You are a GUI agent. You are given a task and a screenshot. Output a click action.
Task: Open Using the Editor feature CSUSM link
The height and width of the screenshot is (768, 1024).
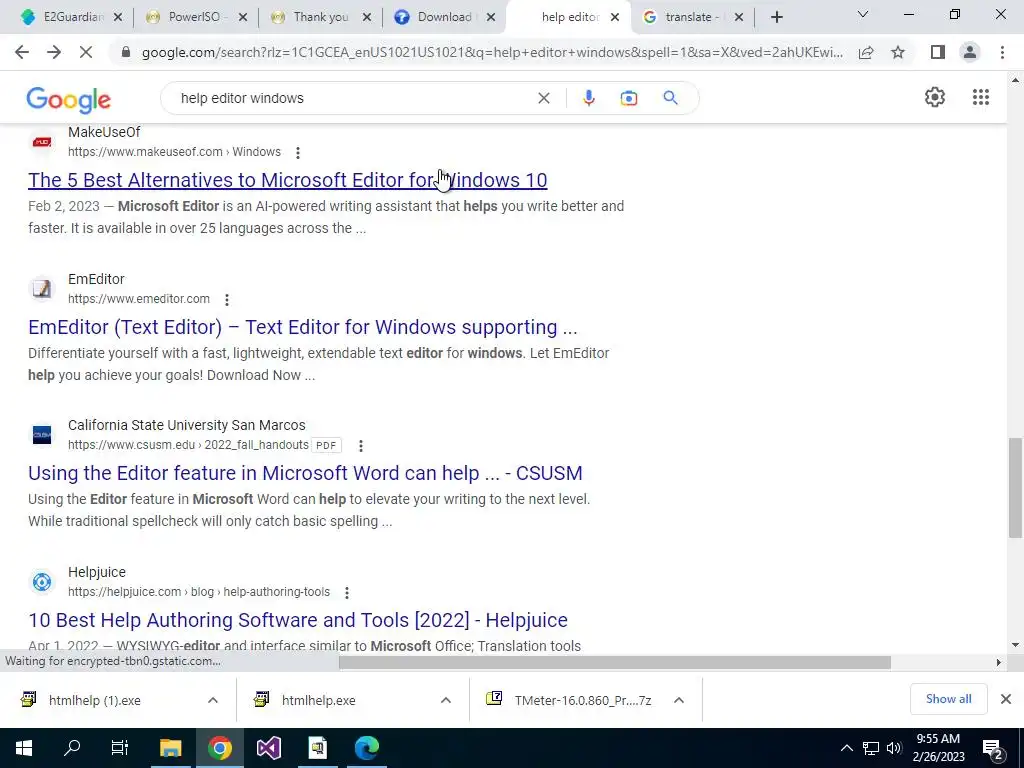305,473
